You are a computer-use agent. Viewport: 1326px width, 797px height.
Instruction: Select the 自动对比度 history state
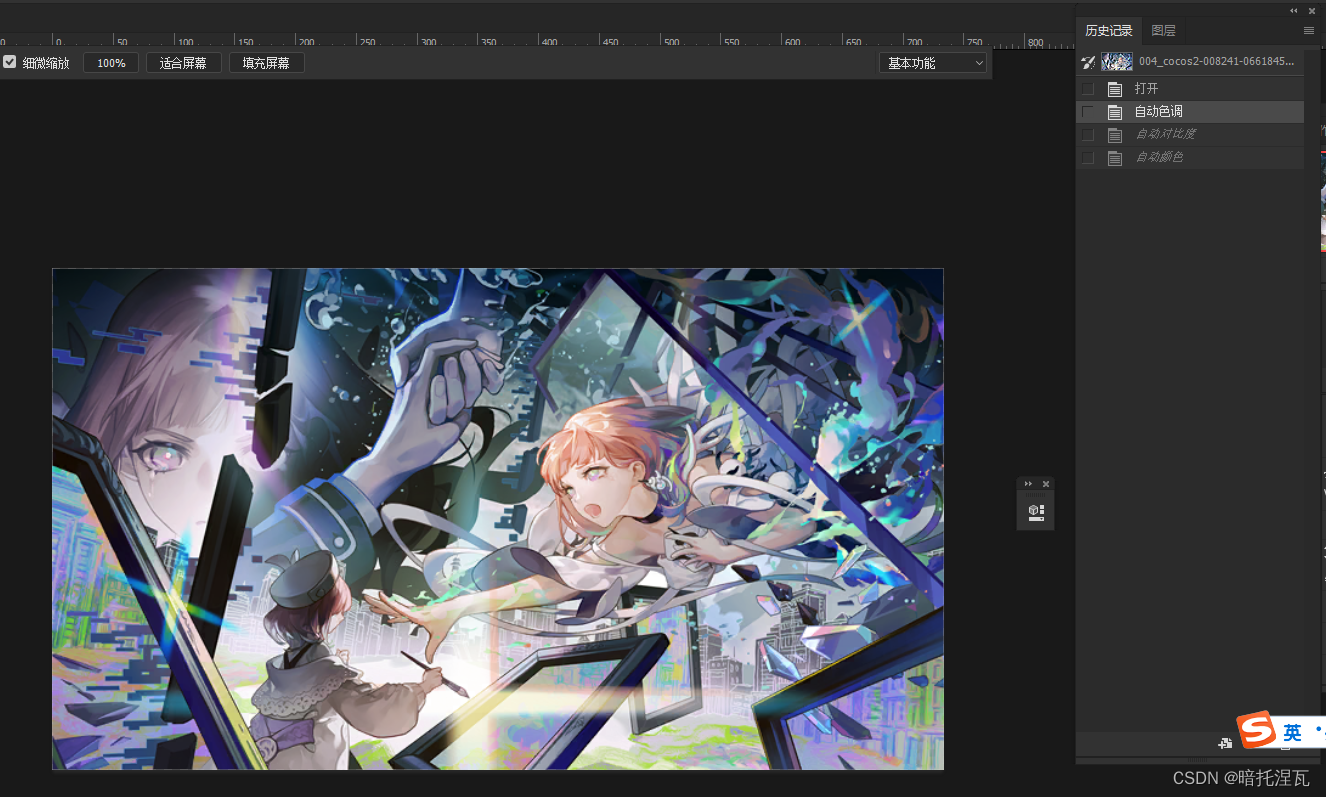point(1190,135)
